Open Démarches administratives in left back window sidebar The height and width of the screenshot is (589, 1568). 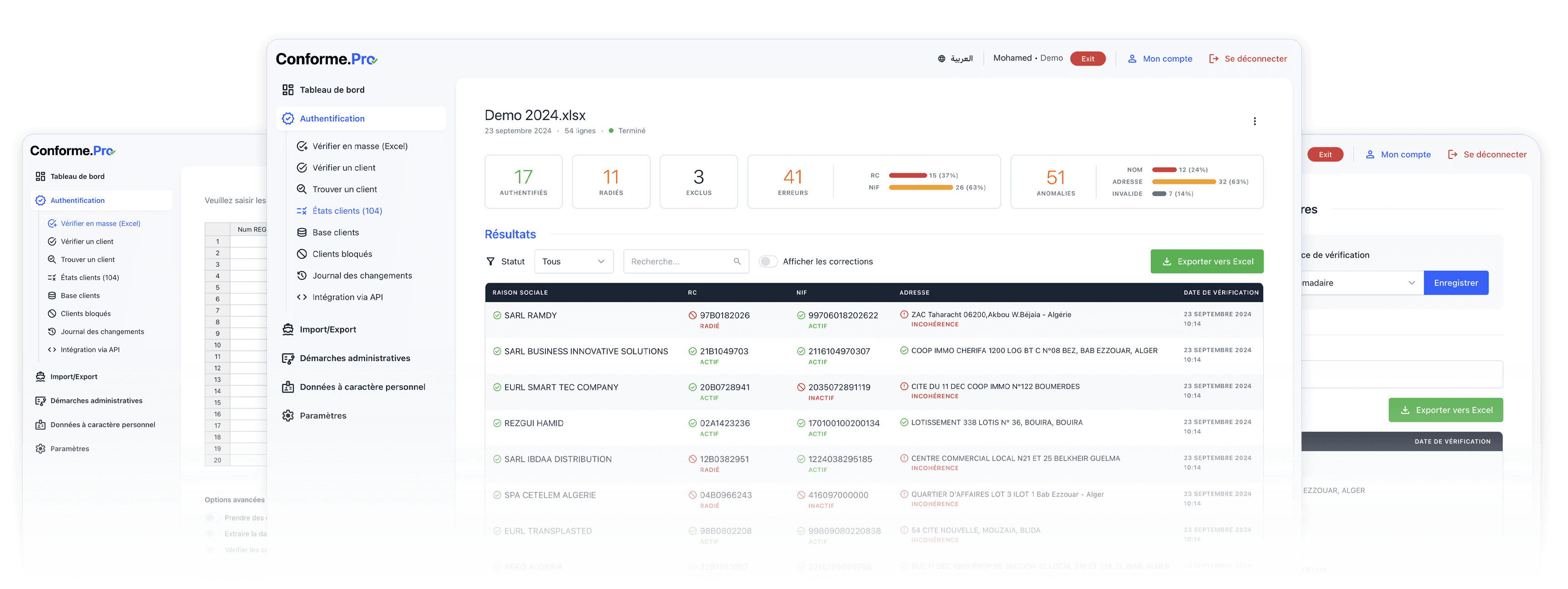(x=96, y=401)
